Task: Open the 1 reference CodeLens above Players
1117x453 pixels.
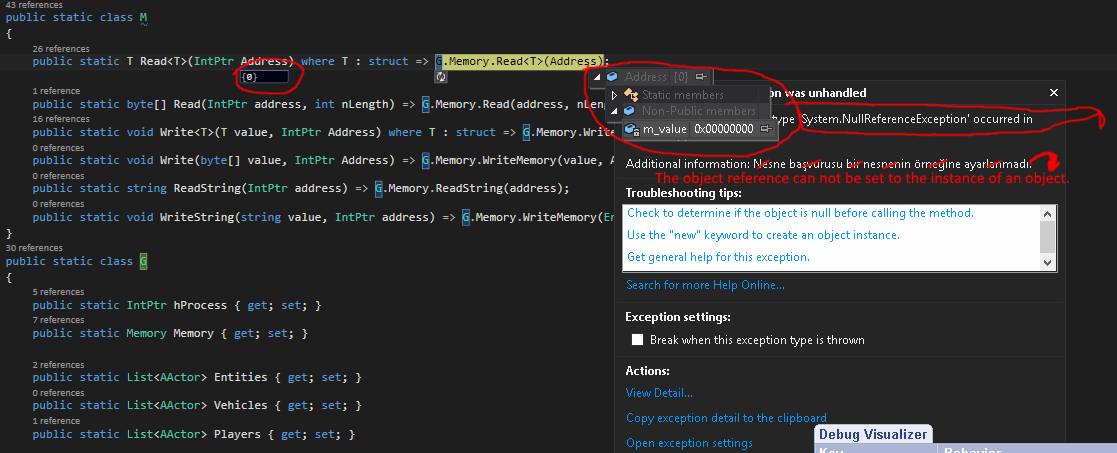Action: [x=56, y=421]
